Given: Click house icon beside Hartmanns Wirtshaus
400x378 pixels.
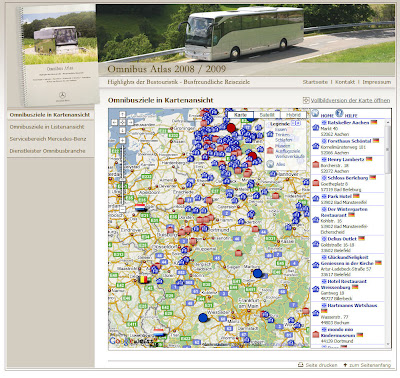Looking at the screenshot, I should pyautogui.click(x=316, y=313).
